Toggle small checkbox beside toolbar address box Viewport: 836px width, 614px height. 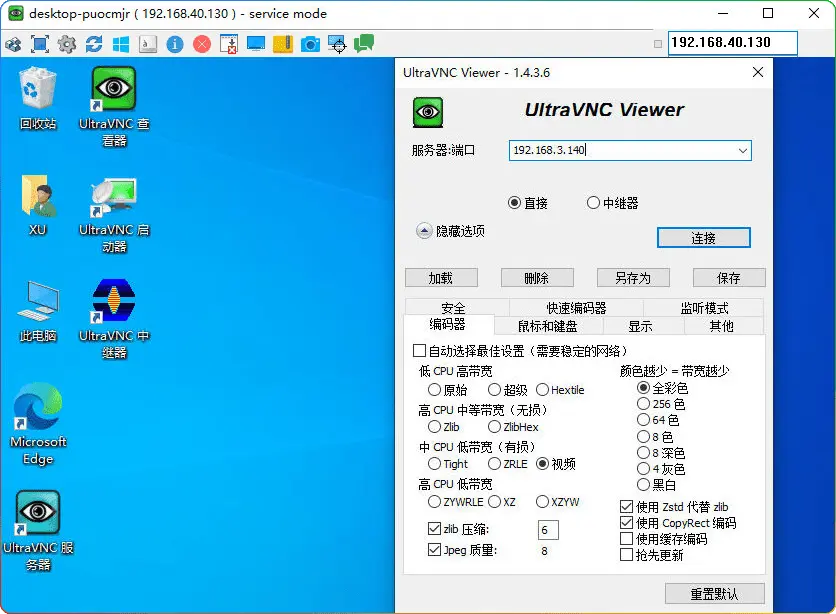[x=658, y=44]
